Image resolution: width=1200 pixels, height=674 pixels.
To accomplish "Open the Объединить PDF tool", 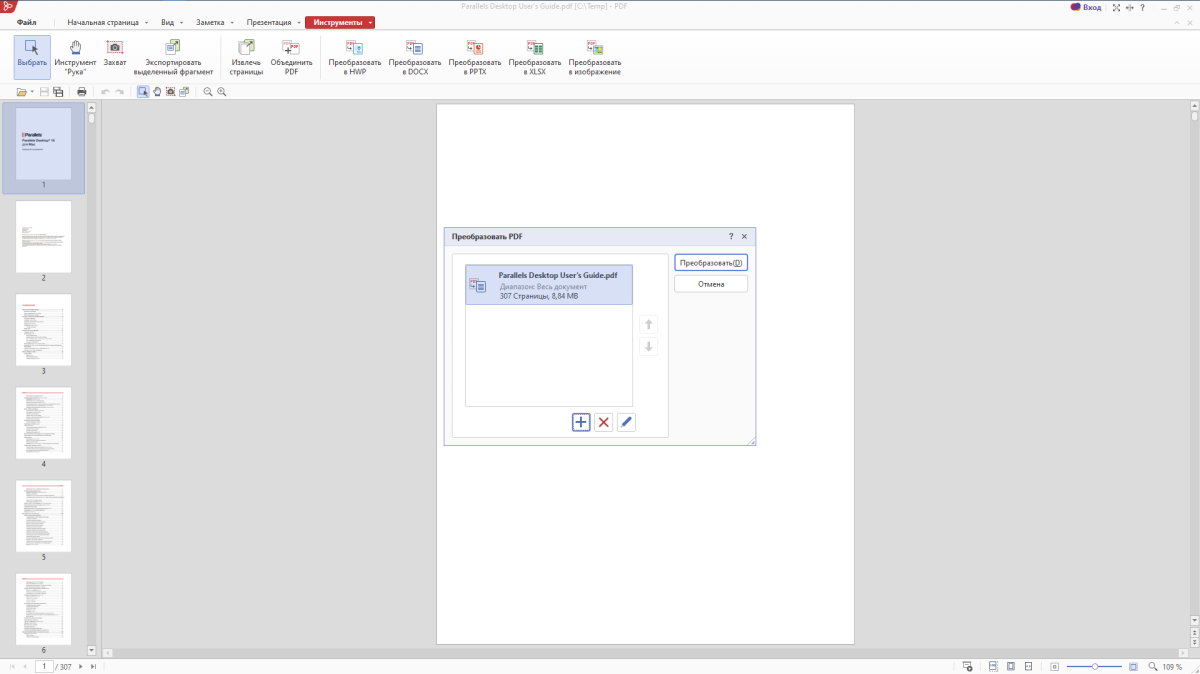I will pyautogui.click(x=291, y=57).
